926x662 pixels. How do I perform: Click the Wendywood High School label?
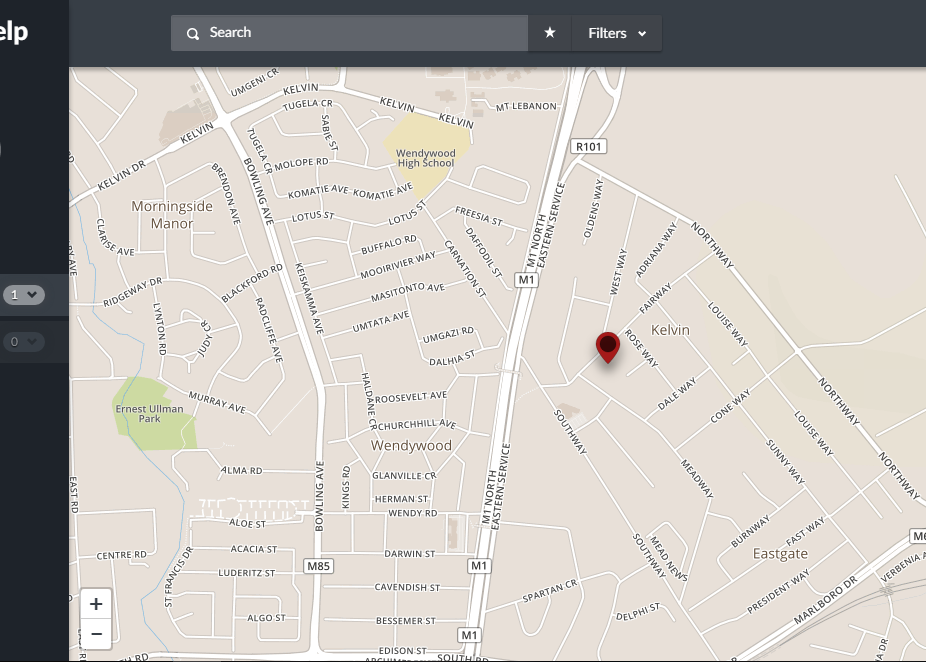(426, 158)
